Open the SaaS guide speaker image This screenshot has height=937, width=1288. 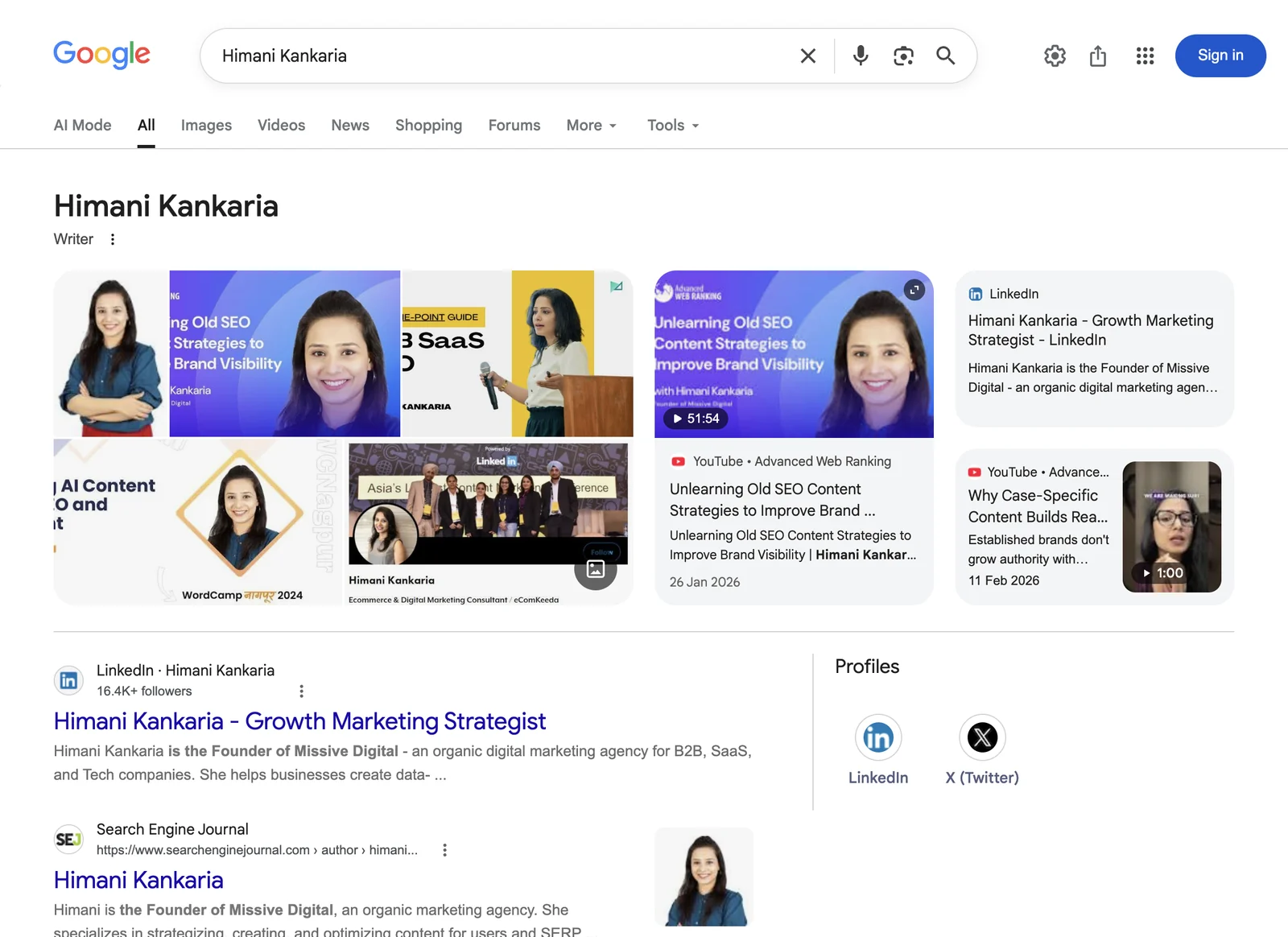518,353
